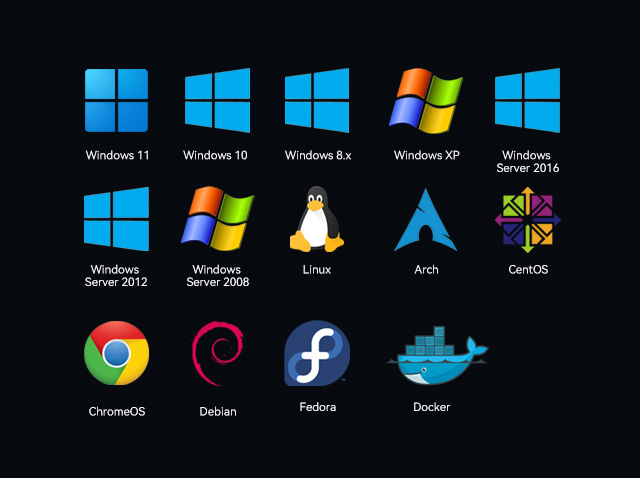
Task: Select the Windows Server 2016 logo
Action: tap(527, 100)
